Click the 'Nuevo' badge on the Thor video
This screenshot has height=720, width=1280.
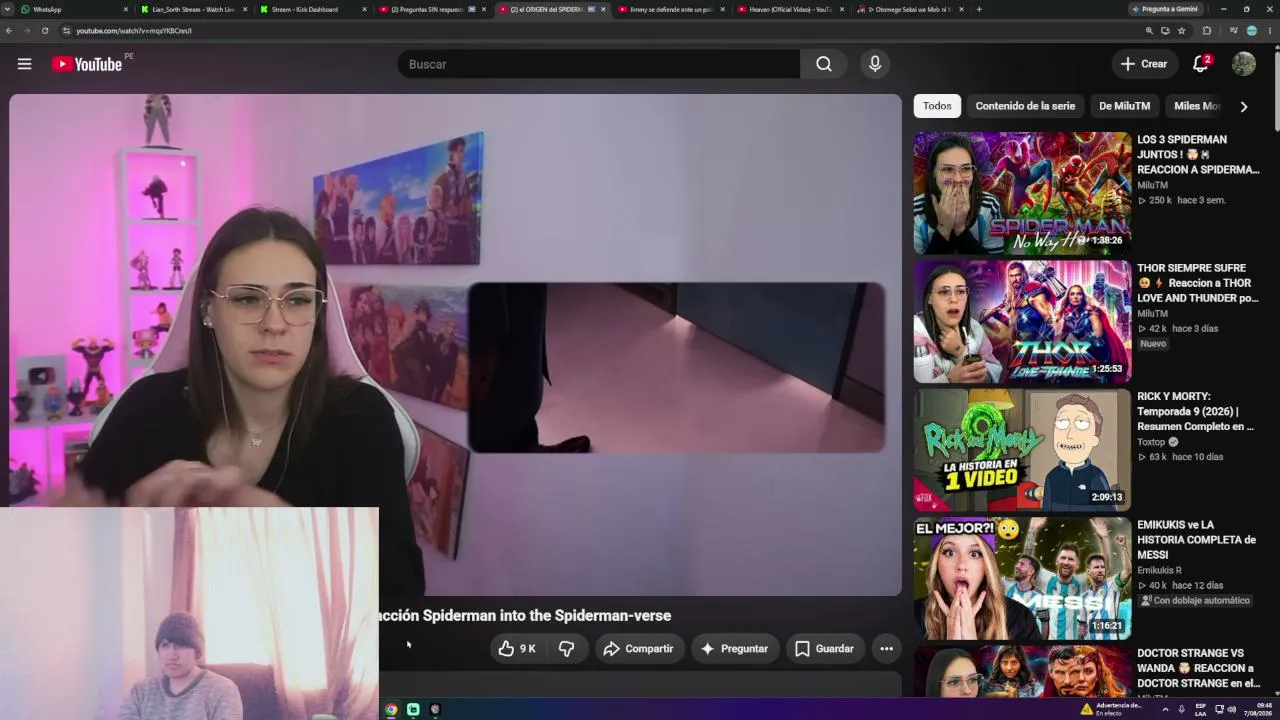[x=1153, y=344]
